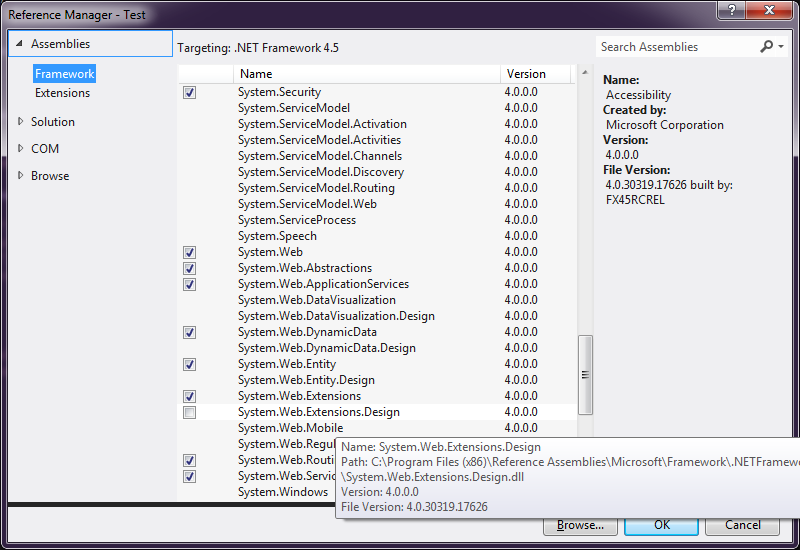This screenshot has height=550, width=800.
Task: Select System.ServiceProcess row
Action: pos(377,220)
